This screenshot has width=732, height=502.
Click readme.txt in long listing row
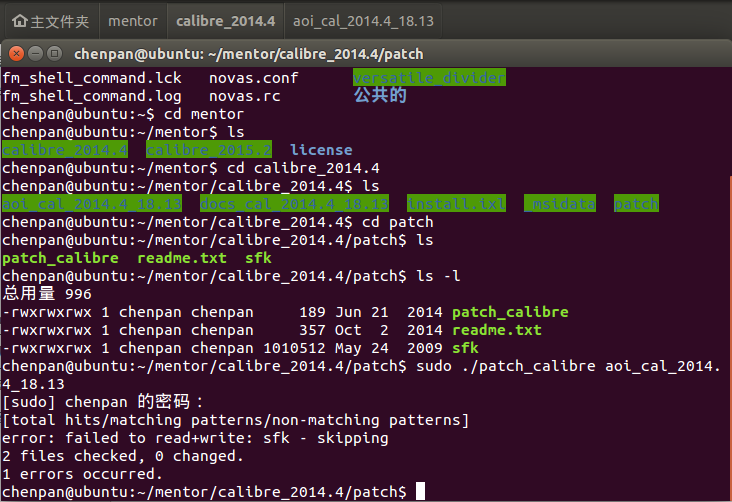point(497,330)
